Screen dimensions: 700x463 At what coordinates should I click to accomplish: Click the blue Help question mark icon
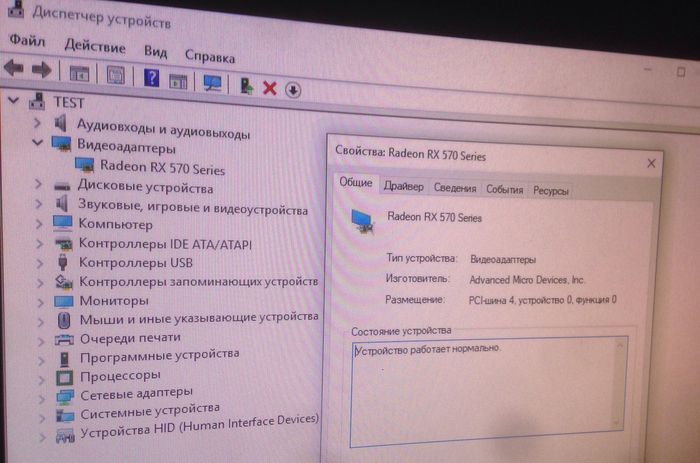tap(151, 78)
